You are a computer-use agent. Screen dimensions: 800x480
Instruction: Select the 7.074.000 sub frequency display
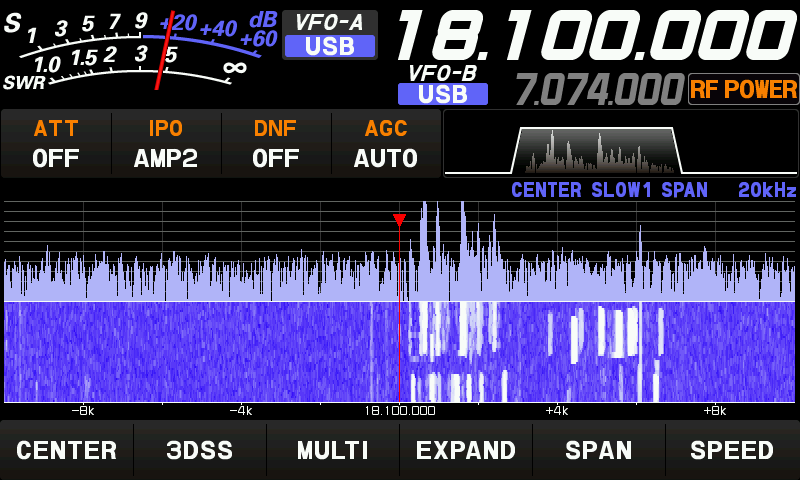(599, 90)
